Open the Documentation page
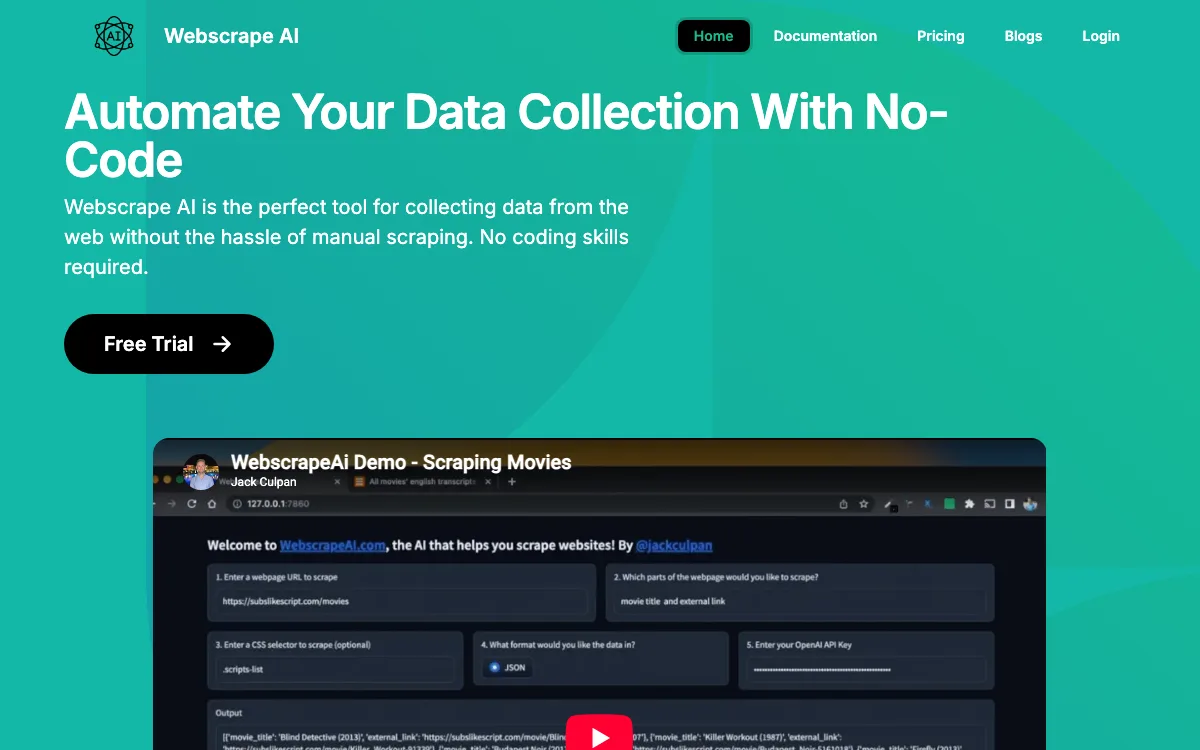The image size is (1200, 750). pos(825,36)
